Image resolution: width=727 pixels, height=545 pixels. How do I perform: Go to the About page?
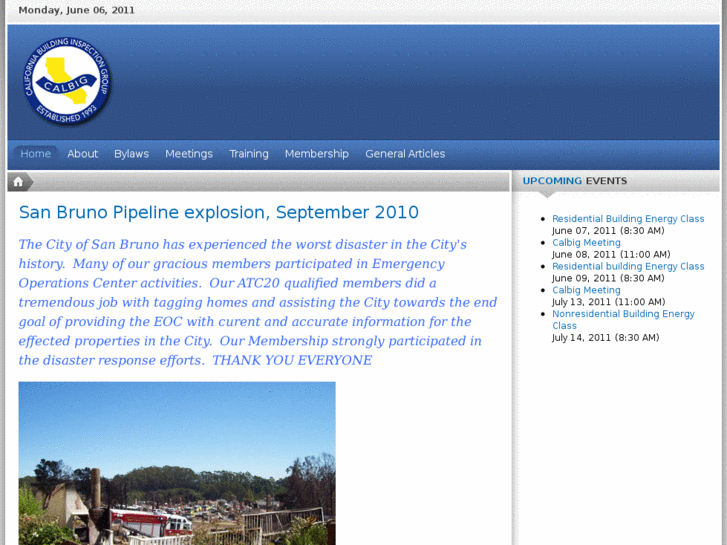click(x=82, y=154)
